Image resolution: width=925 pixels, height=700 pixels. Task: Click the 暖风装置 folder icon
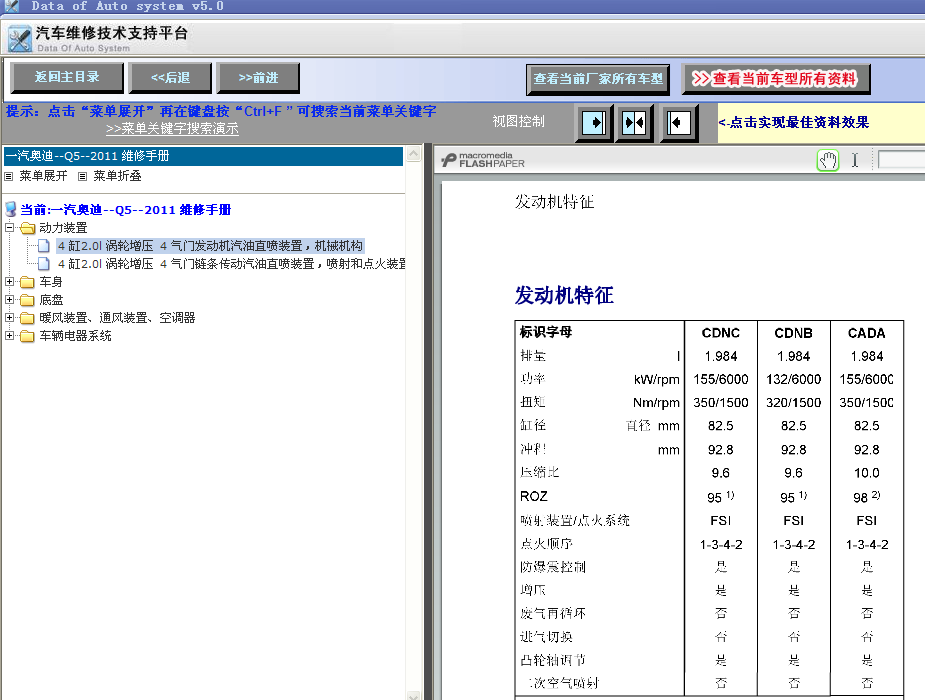point(27,318)
